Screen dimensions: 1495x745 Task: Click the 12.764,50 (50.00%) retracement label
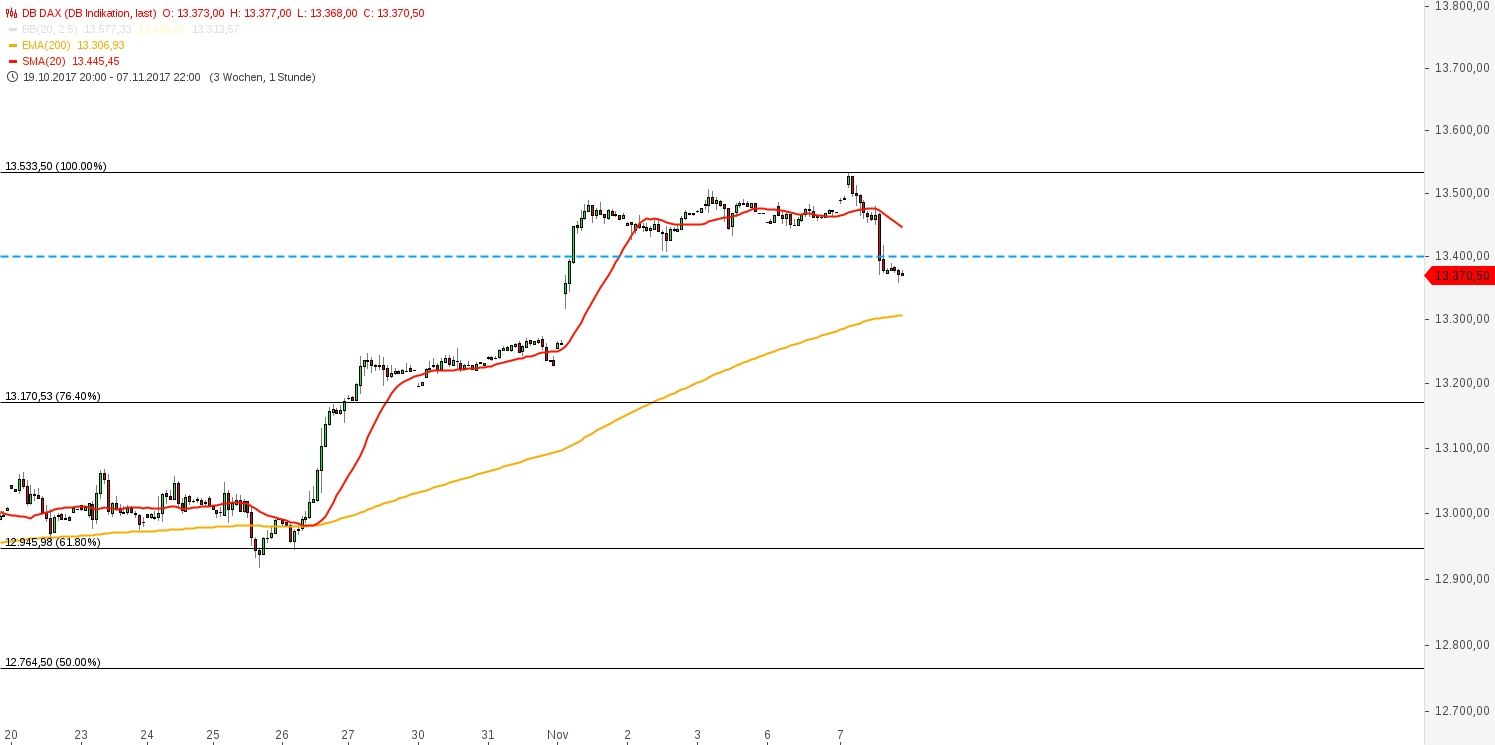(55, 661)
